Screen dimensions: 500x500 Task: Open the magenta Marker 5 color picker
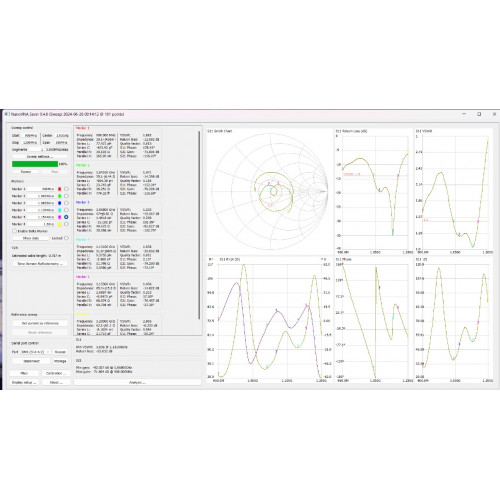pos(60,217)
